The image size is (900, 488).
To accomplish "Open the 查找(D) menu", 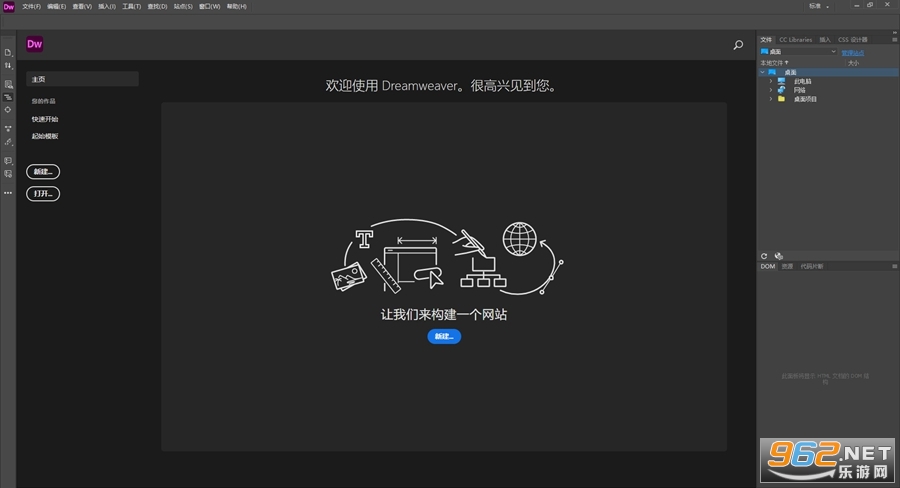I will 157,6.
